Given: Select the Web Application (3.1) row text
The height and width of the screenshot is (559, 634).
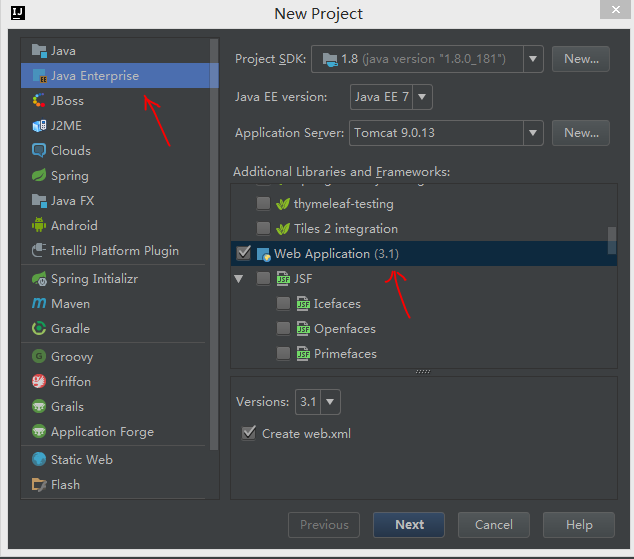Looking at the screenshot, I should point(336,254).
